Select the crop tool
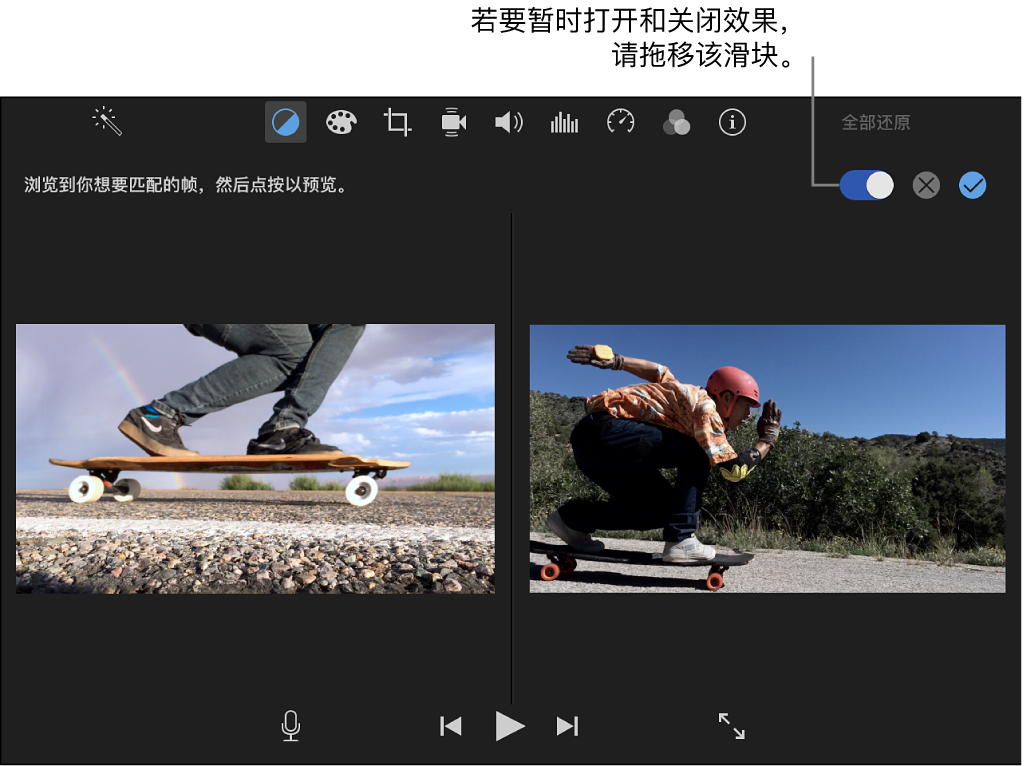 click(397, 123)
